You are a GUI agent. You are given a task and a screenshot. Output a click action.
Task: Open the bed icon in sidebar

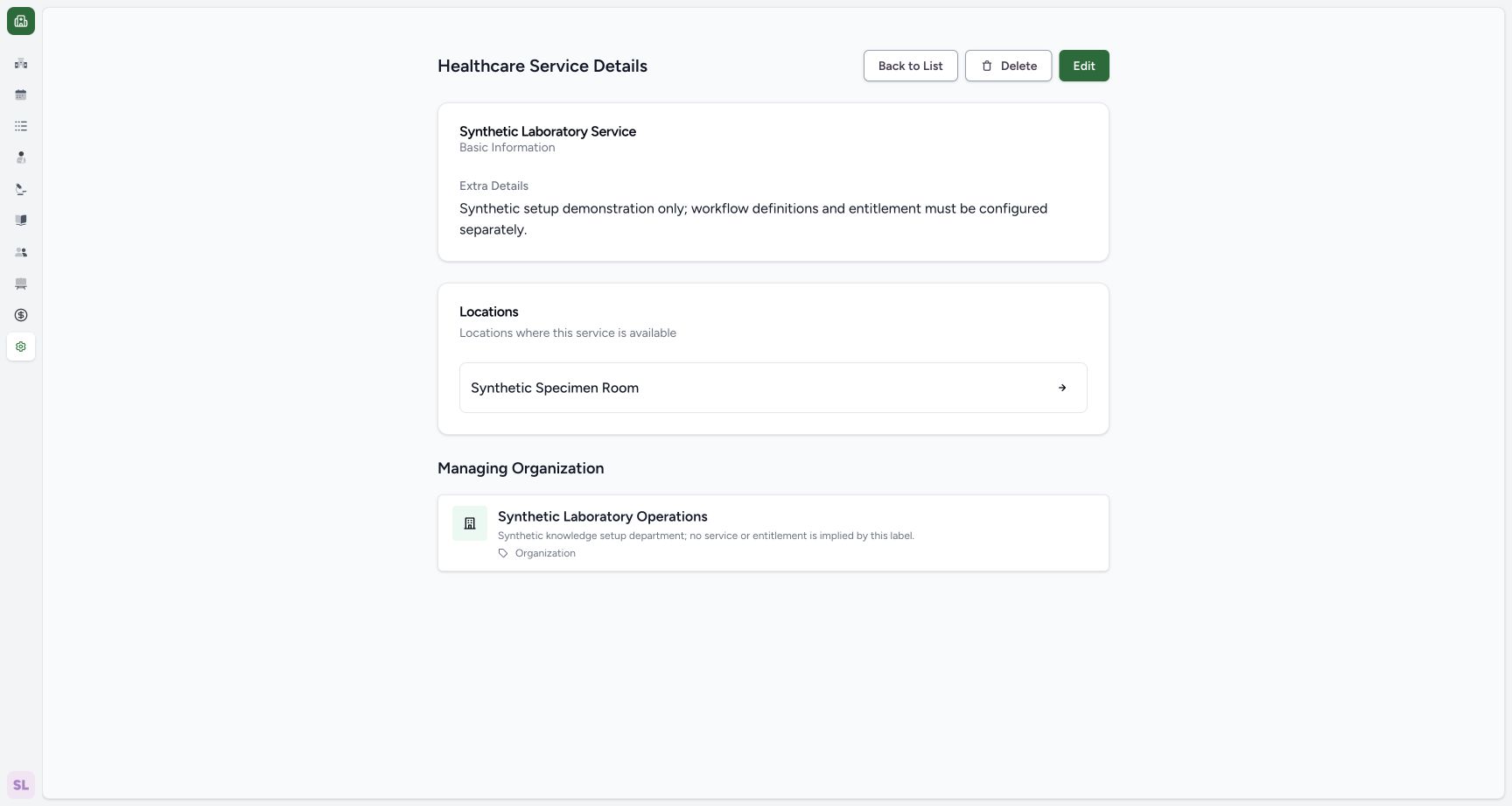(21, 284)
